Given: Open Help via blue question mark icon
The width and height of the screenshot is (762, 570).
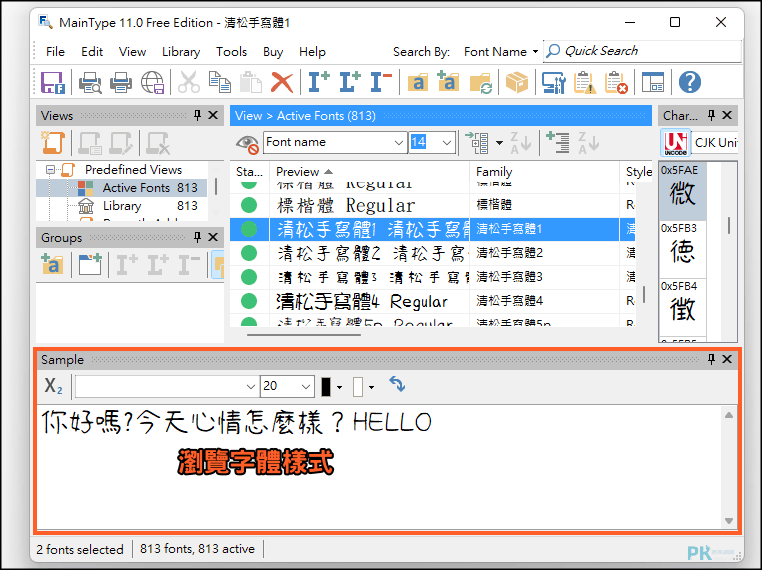Looking at the screenshot, I should click(x=690, y=82).
